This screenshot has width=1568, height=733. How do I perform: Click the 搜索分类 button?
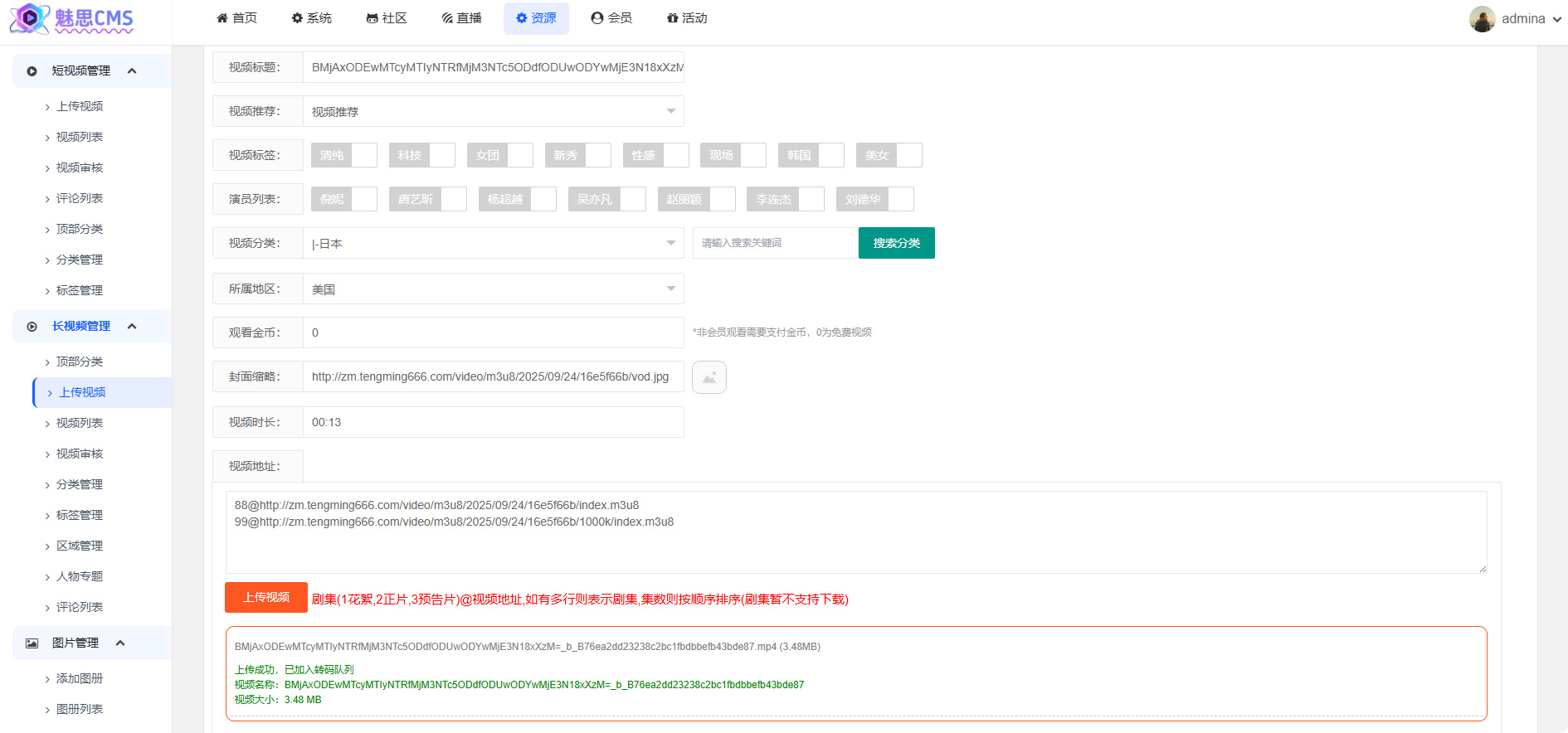(x=897, y=243)
